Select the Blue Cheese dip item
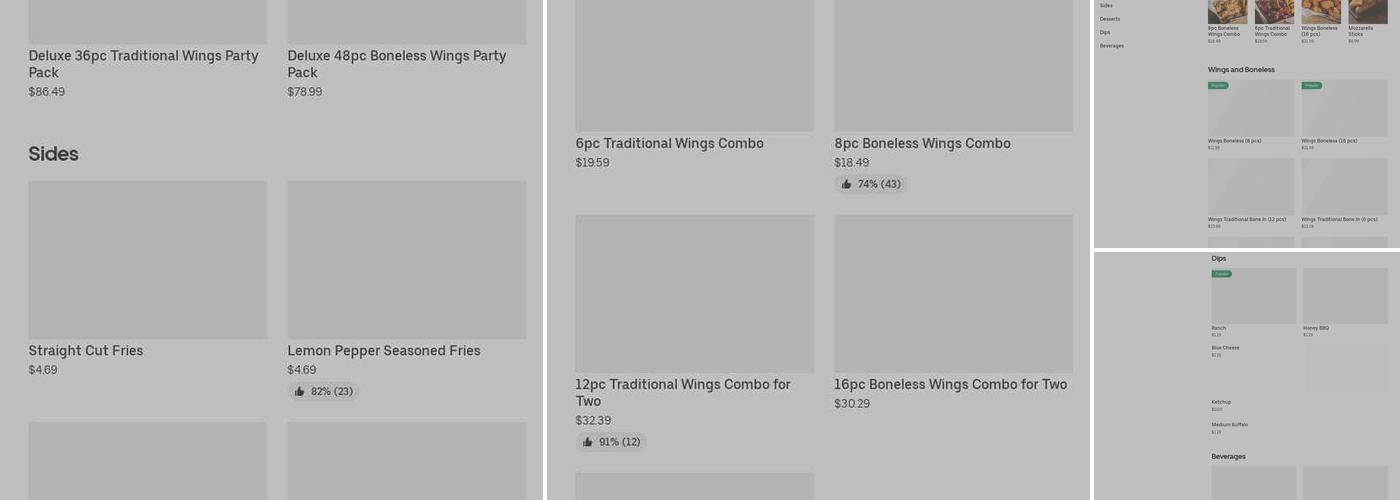The height and width of the screenshot is (500, 1400). (1225, 348)
